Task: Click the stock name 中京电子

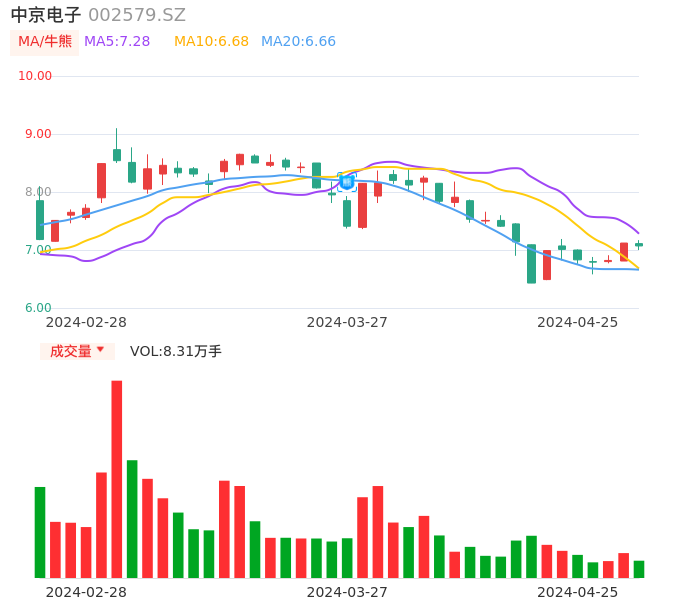Action: coord(46,15)
